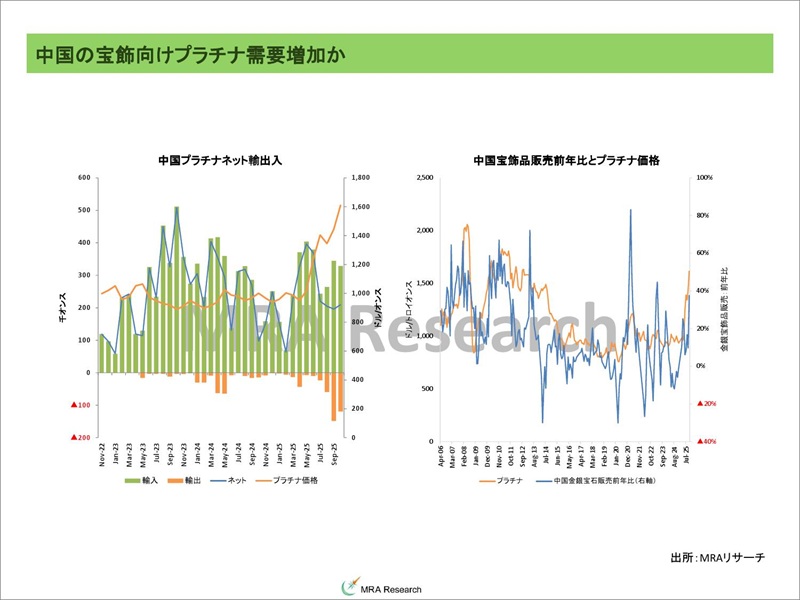
Task: Click the chart title 中国プラチナネット輸出入
Action: 220,160
